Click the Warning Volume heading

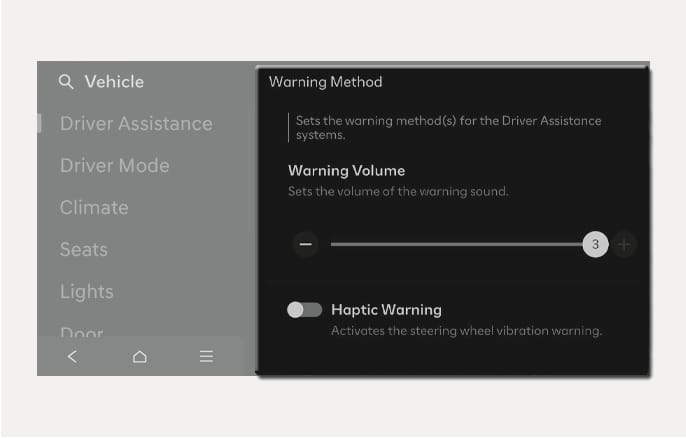(346, 171)
